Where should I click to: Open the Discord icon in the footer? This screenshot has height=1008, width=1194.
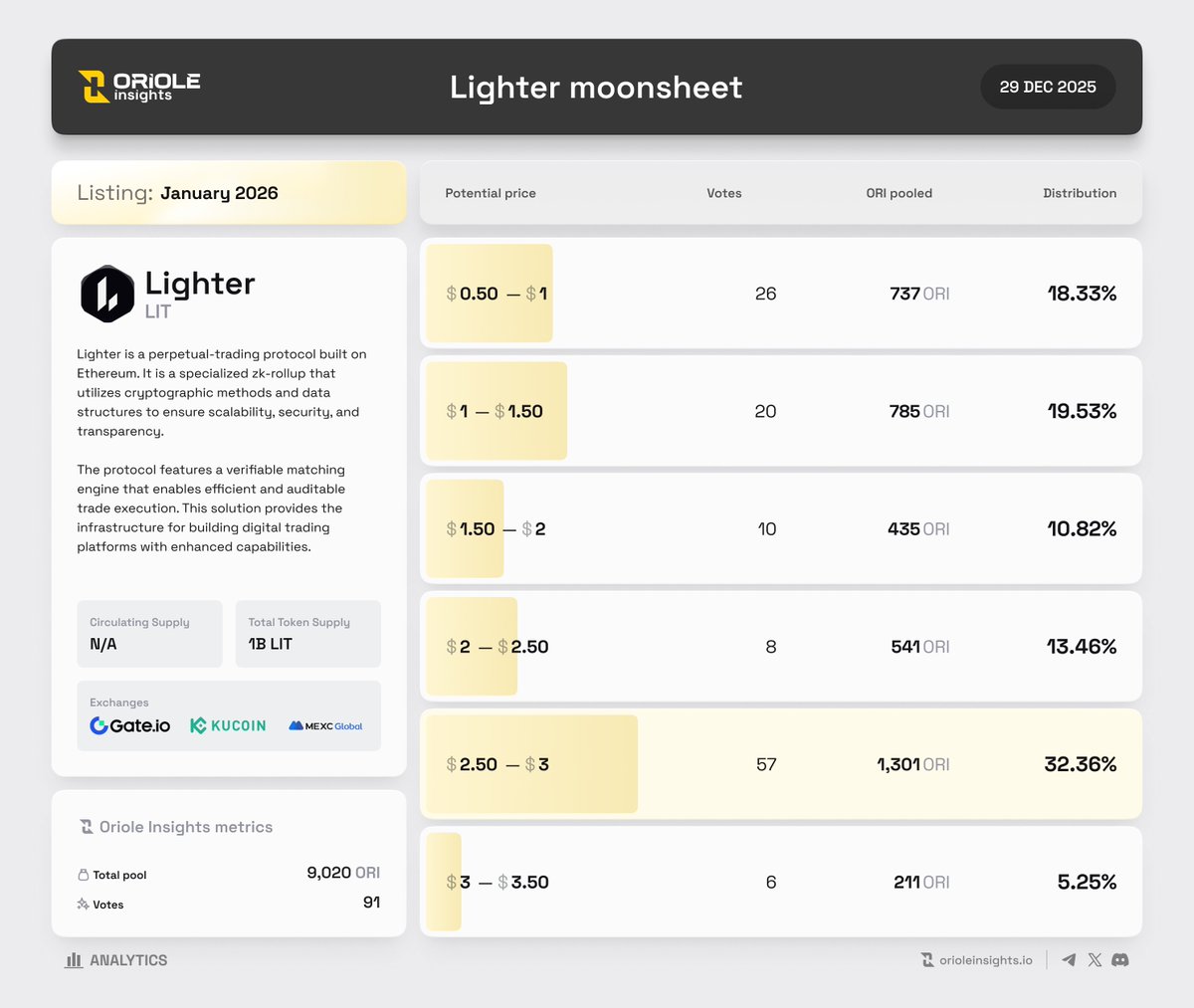[x=1120, y=959]
